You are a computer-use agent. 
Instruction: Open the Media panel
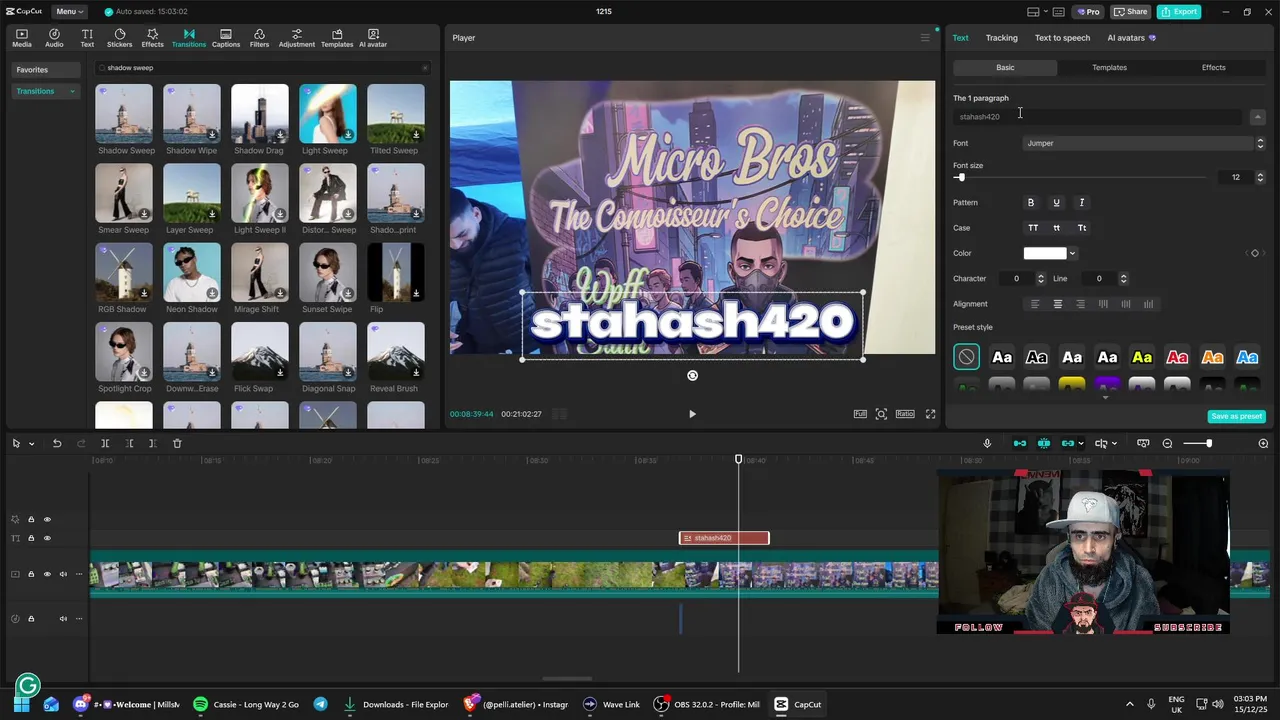(21, 38)
